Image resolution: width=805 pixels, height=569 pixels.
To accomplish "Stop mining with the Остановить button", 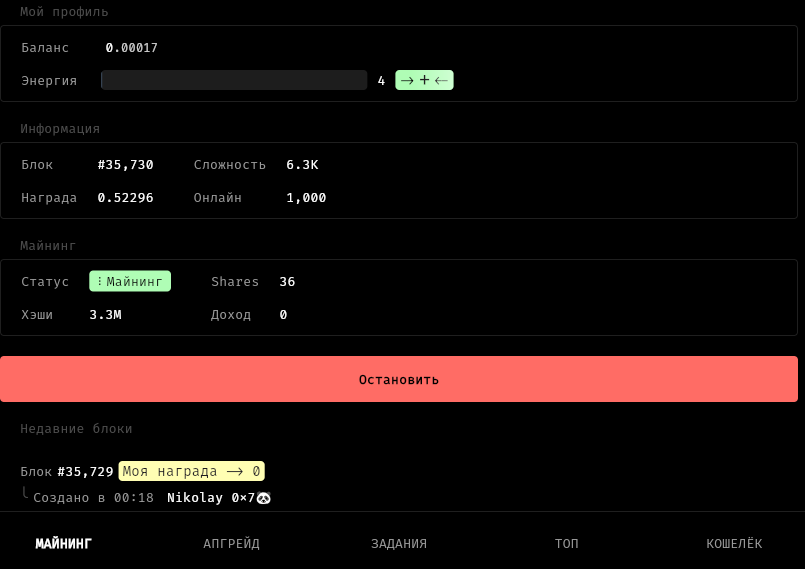I will 399,379.
